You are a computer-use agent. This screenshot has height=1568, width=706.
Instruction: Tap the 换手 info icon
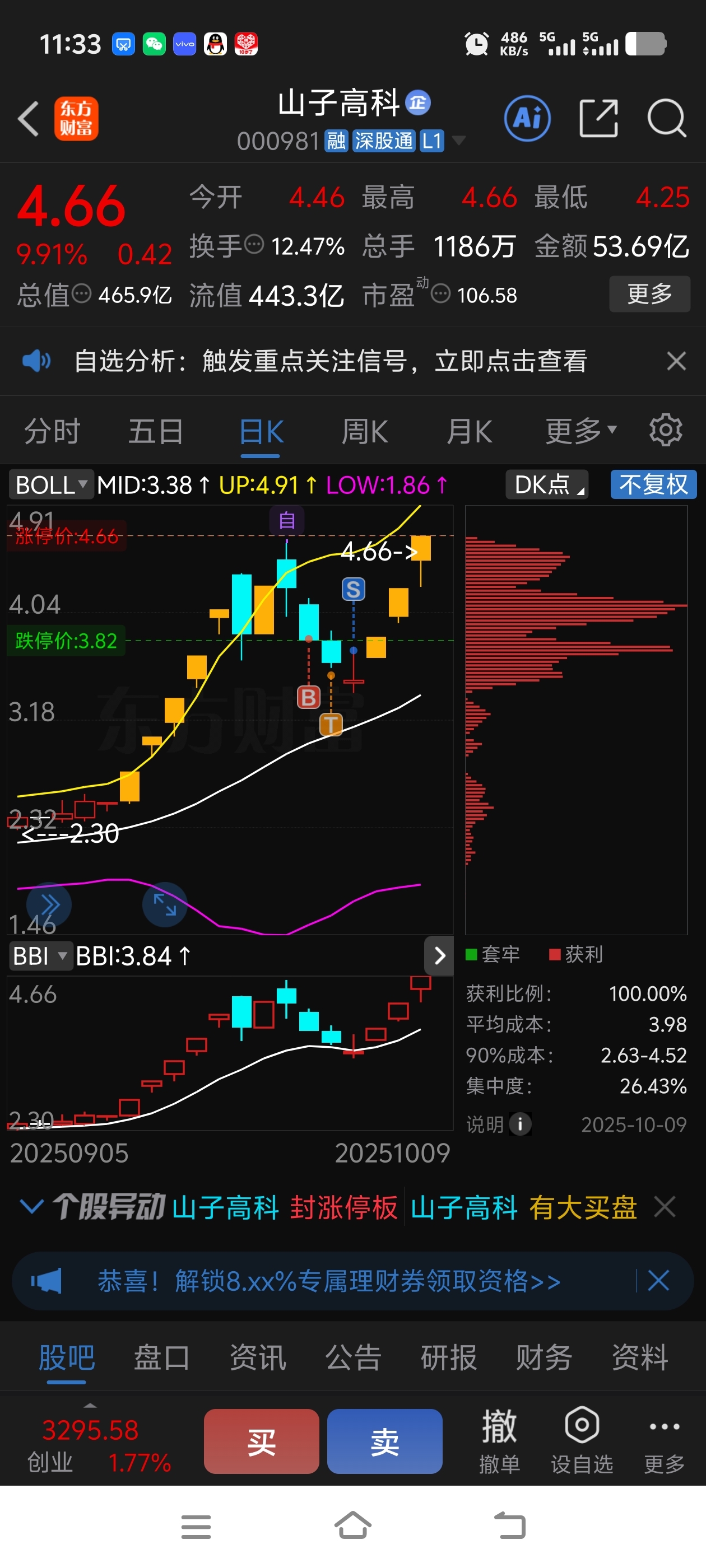click(x=254, y=245)
